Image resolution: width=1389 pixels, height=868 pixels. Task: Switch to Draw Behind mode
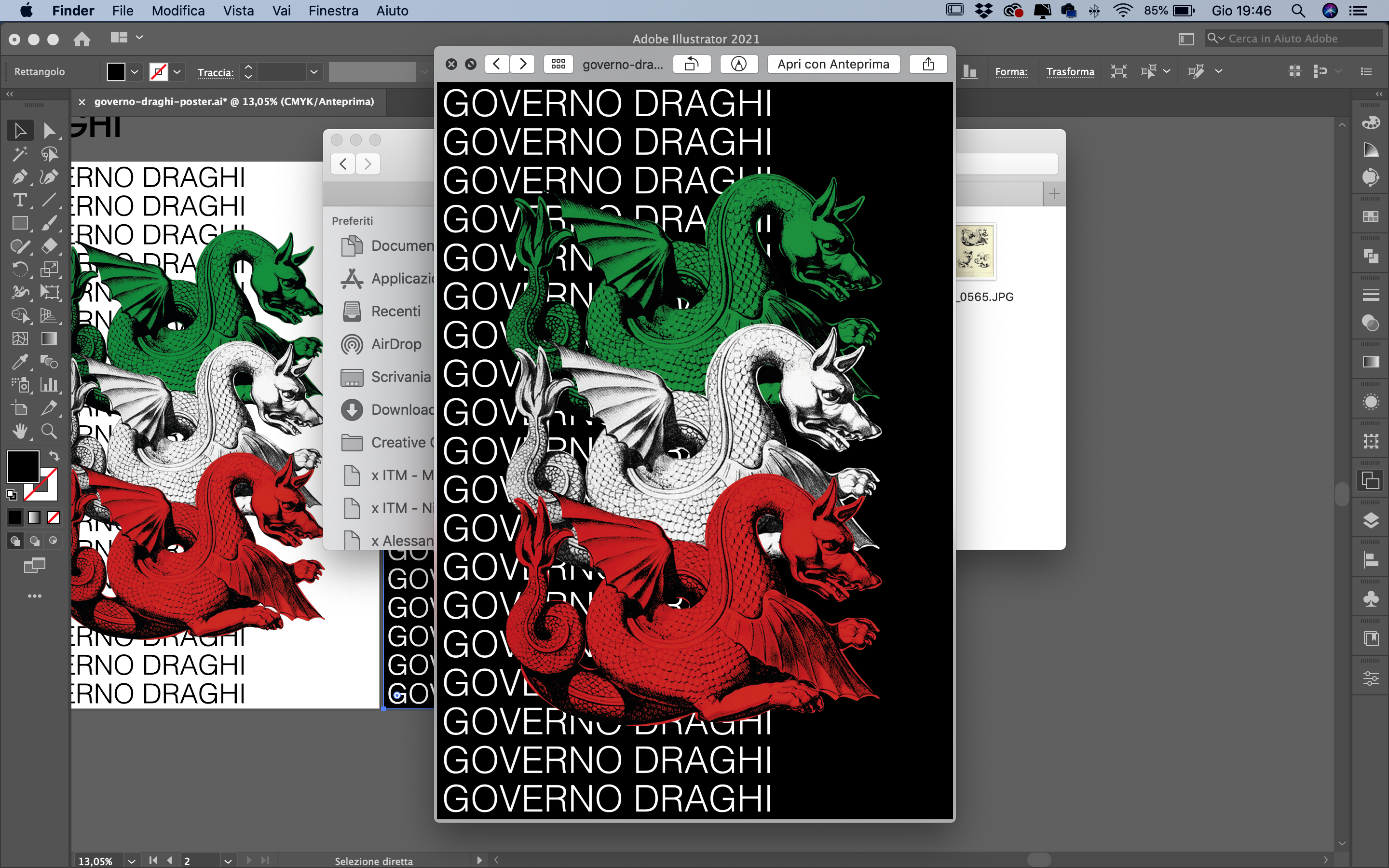(x=34, y=541)
